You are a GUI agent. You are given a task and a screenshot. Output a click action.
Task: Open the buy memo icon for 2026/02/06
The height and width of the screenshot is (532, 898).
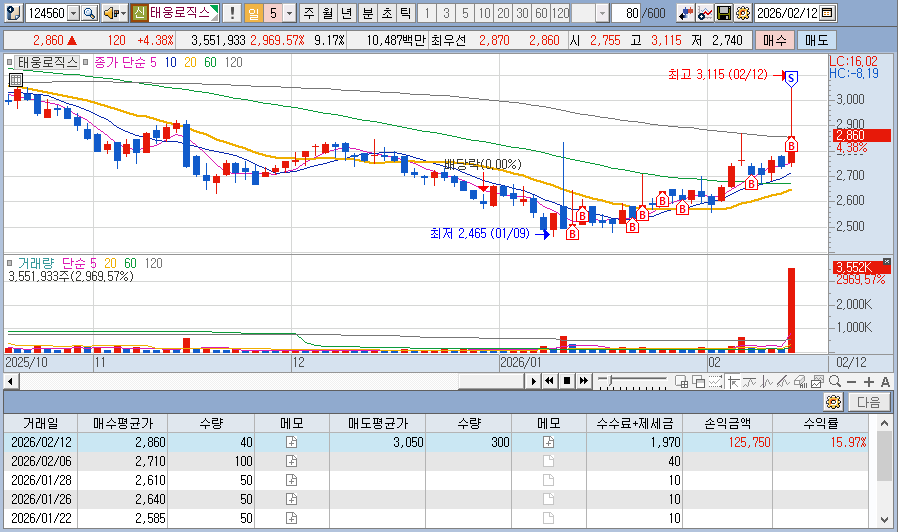tap(292, 461)
